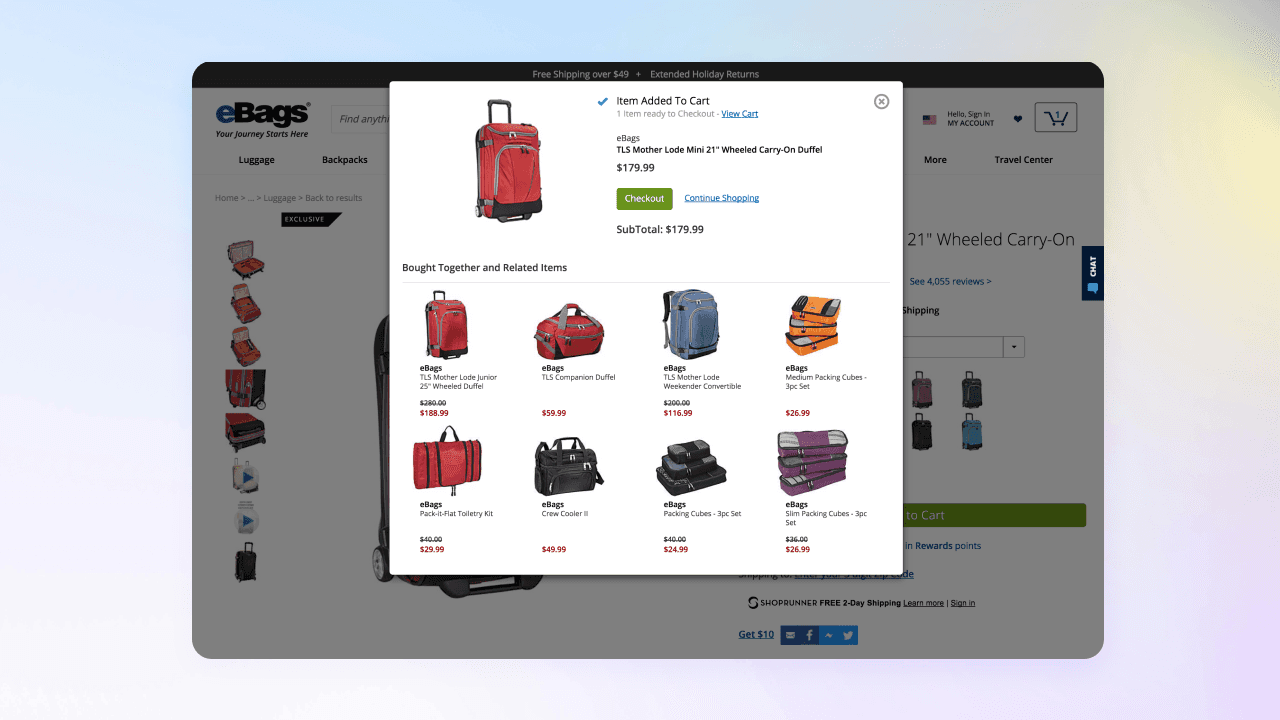Share via the Facebook icon
The width and height of the screenshot is (1280, 720).
810,635
